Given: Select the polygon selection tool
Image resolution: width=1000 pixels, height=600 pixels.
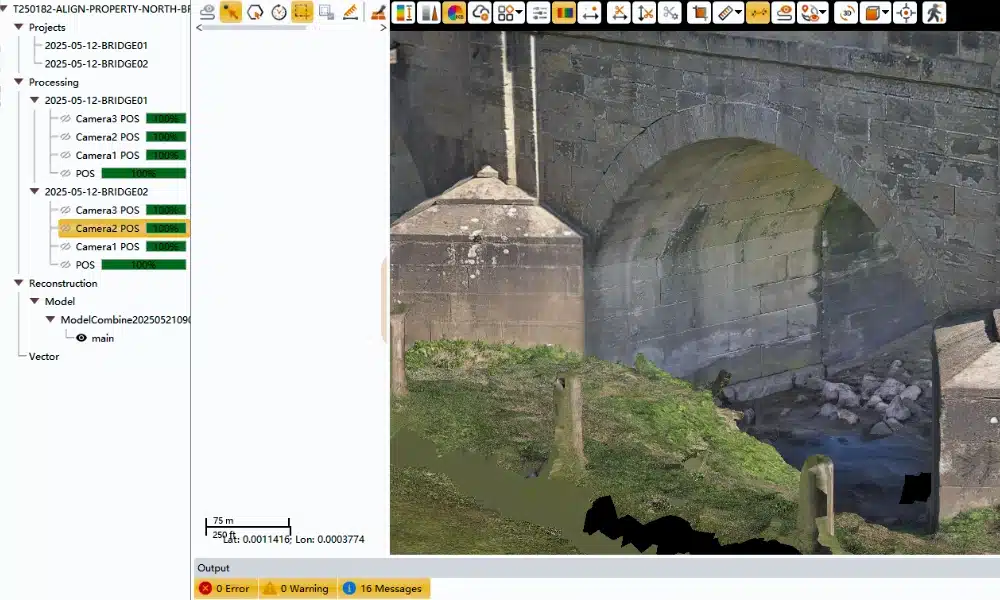Looking at the screenshot, I should click(255, 13).
